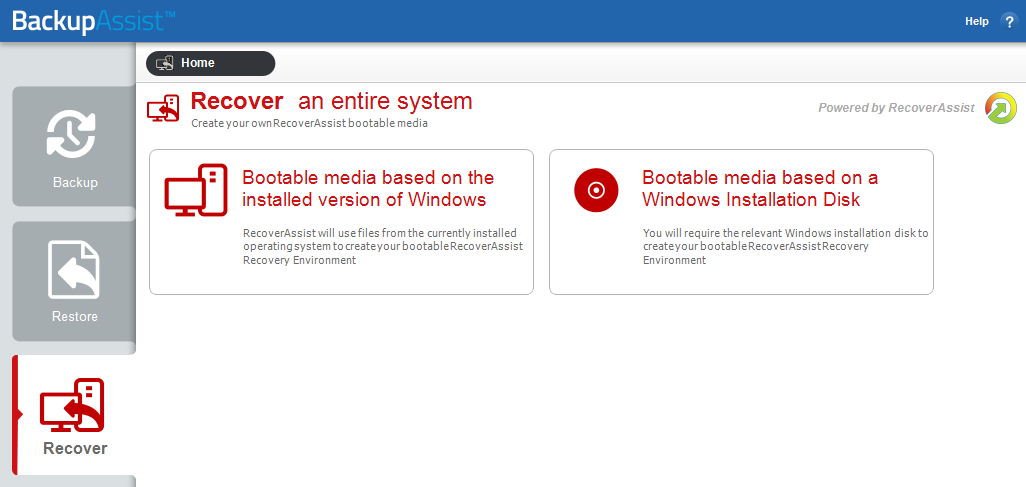
Task: Choose bootable media based on Windows Installation Disk
Action: [741, 222]
